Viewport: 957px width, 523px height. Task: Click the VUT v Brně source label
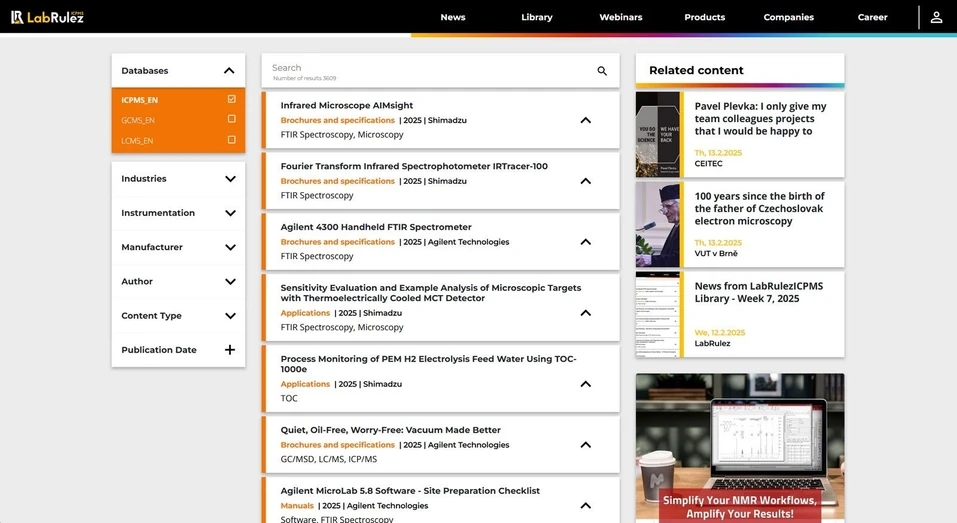(x=716, y=253)
